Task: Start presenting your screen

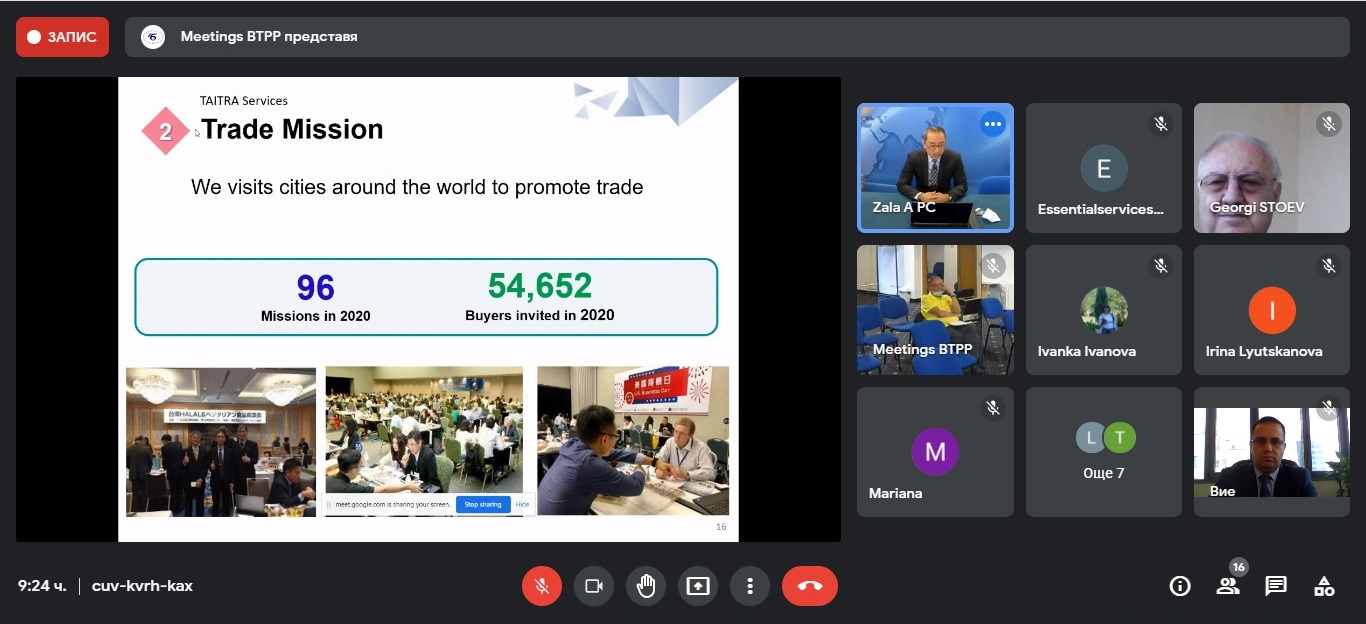Action: (698, 586)
